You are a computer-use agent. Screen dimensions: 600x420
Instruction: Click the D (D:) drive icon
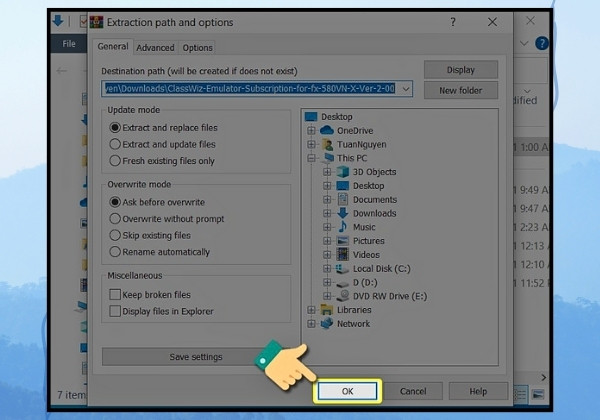(x=342, y=283)
